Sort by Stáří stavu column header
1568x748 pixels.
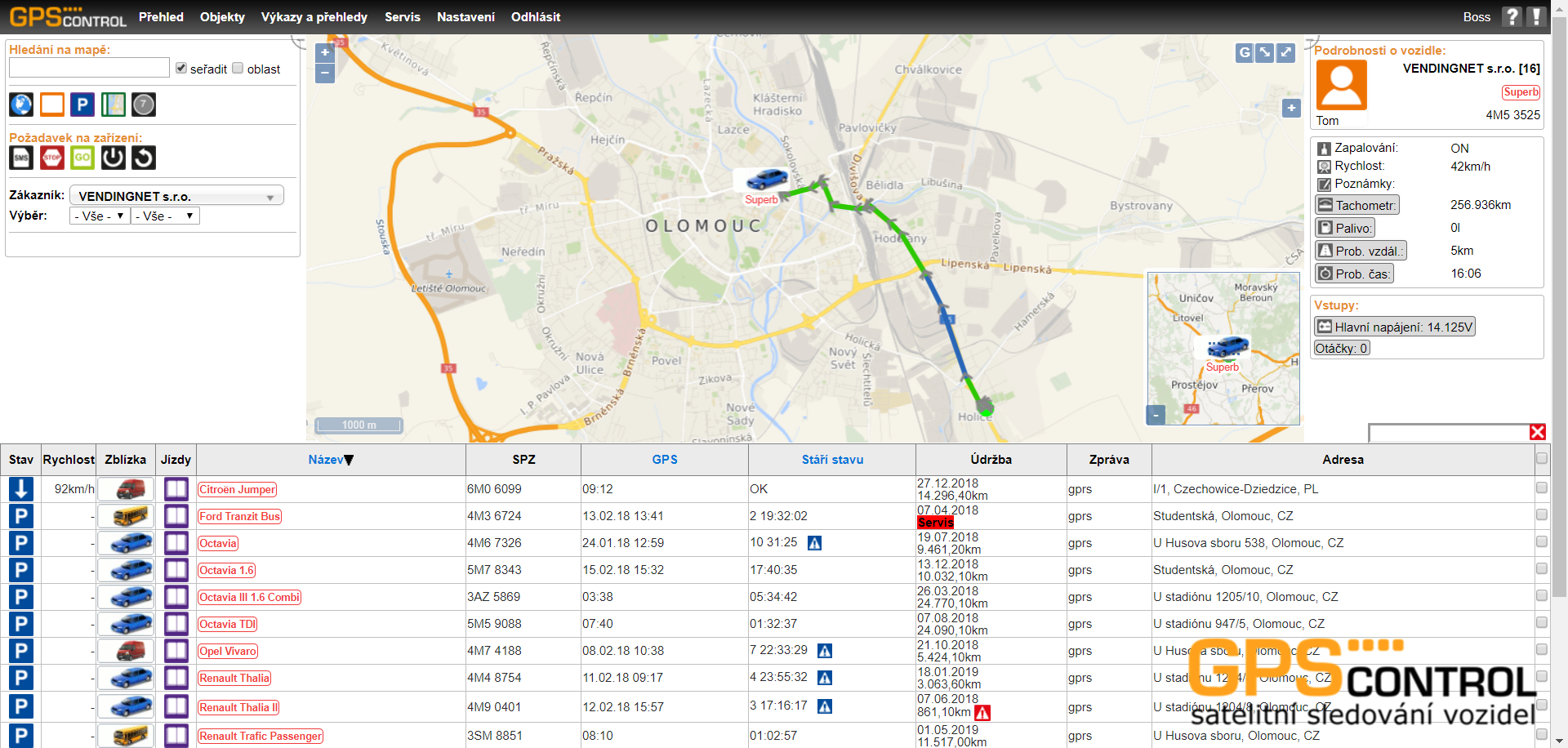832,460
